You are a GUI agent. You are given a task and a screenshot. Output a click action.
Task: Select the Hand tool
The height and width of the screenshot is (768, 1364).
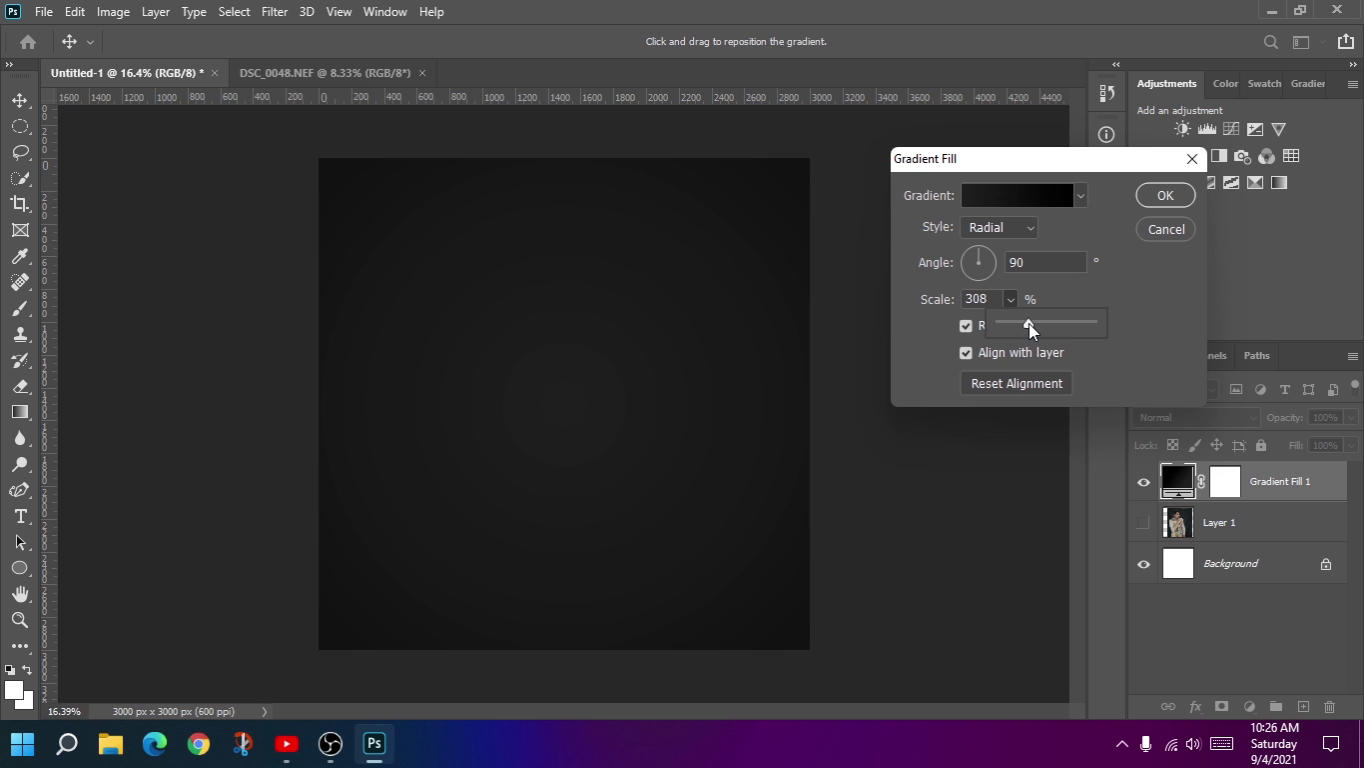tap(20, 594)
